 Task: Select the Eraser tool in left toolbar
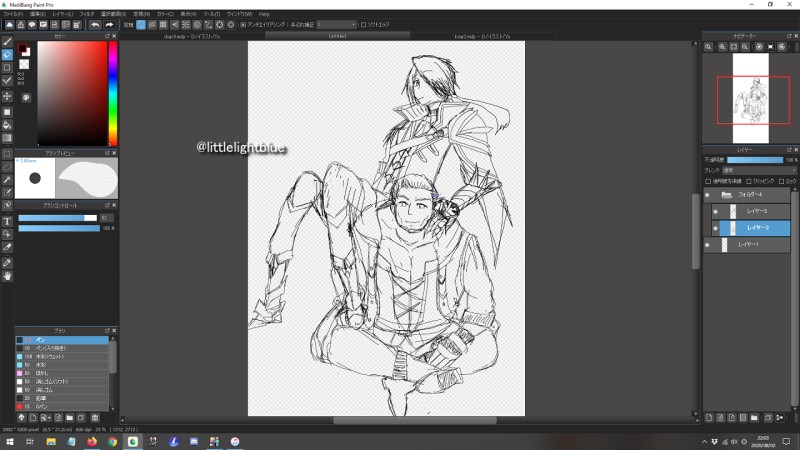click(7, 55)
